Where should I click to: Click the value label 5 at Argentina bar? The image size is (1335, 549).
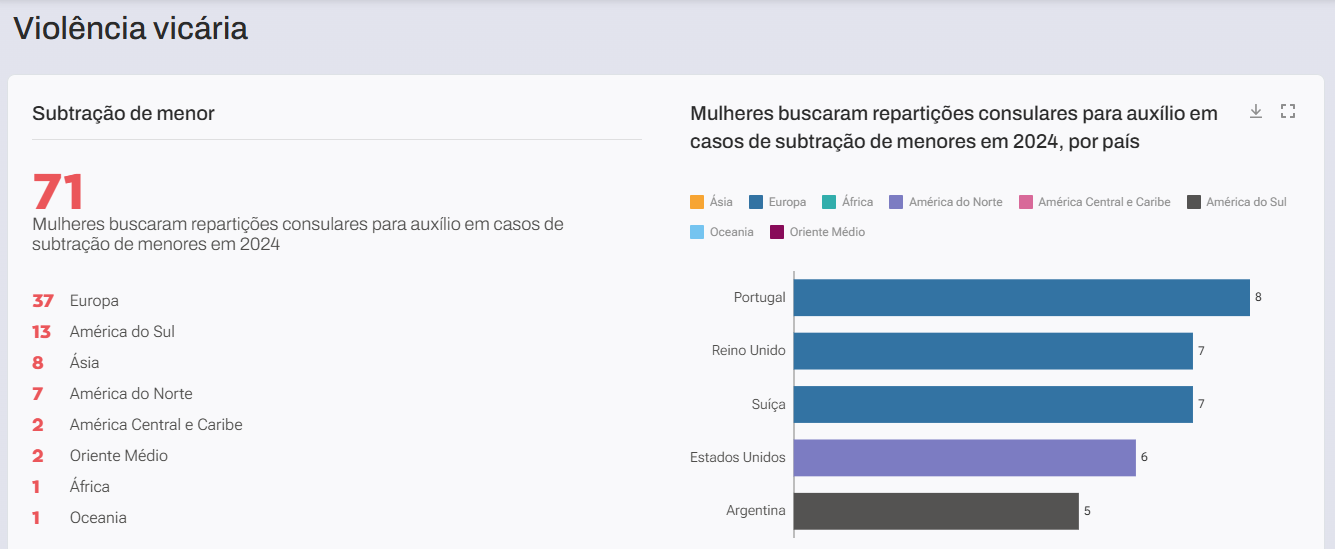[1087, 511]
